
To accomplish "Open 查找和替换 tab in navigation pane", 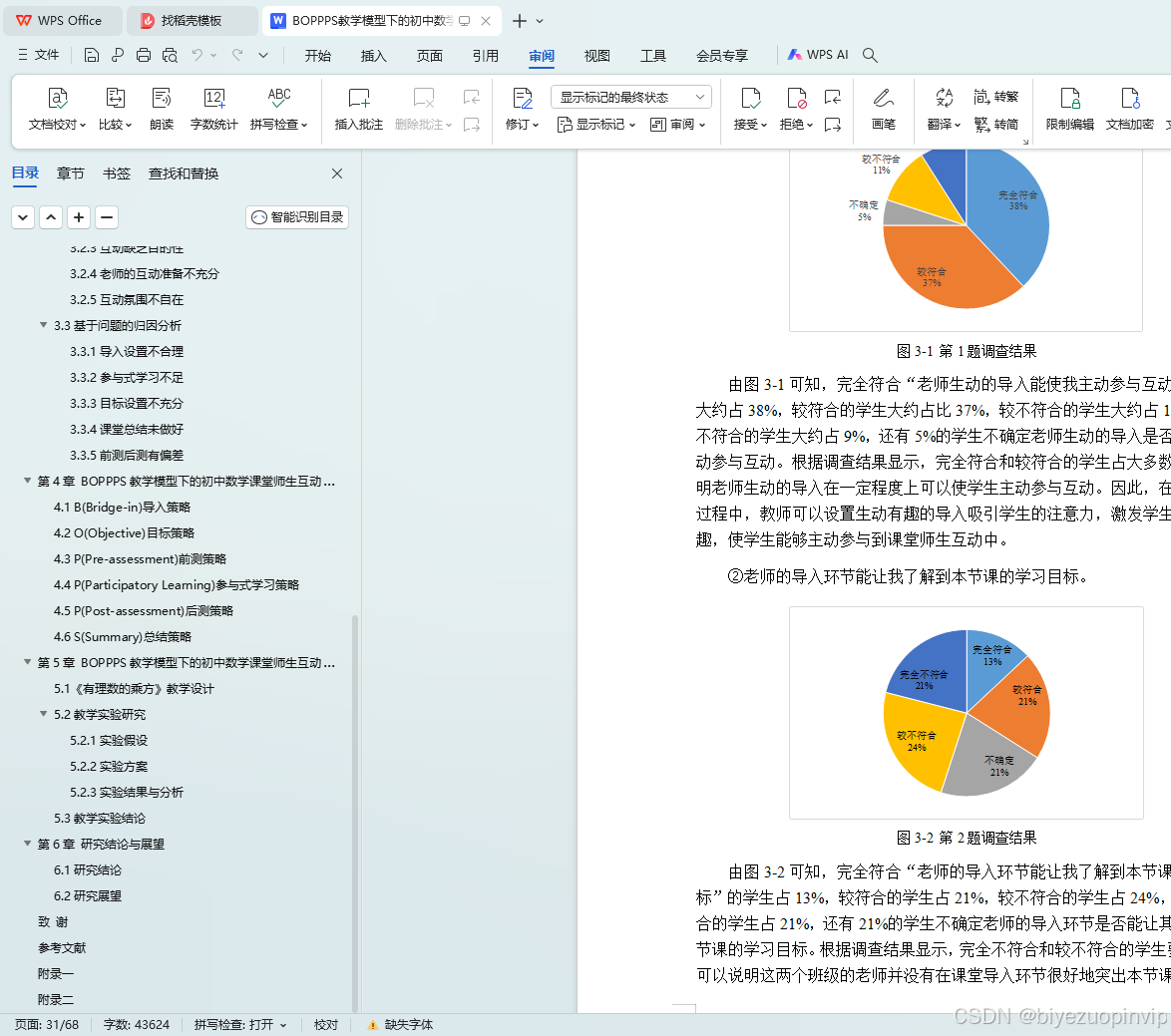I will click(x=184, y=173).
